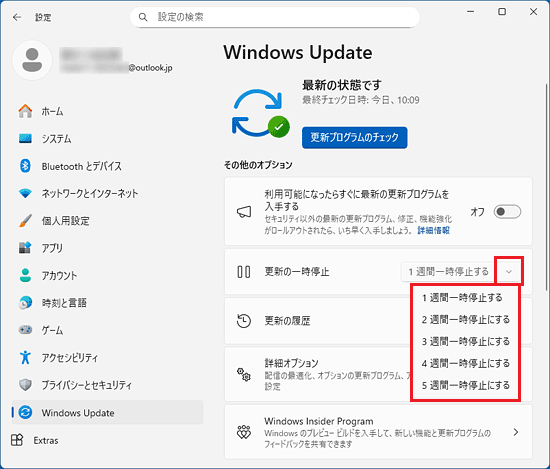Click the 設定の検索 search field
This screenshot has height=469, width=550.
coord(275,17)
